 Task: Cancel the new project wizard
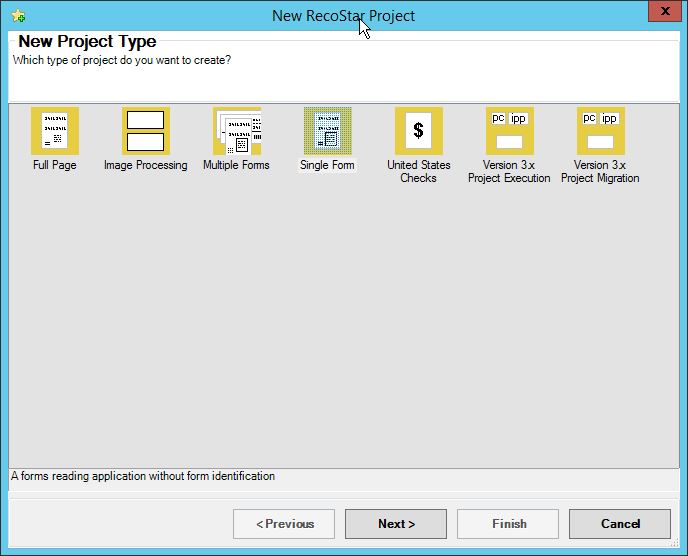point(620,524)
